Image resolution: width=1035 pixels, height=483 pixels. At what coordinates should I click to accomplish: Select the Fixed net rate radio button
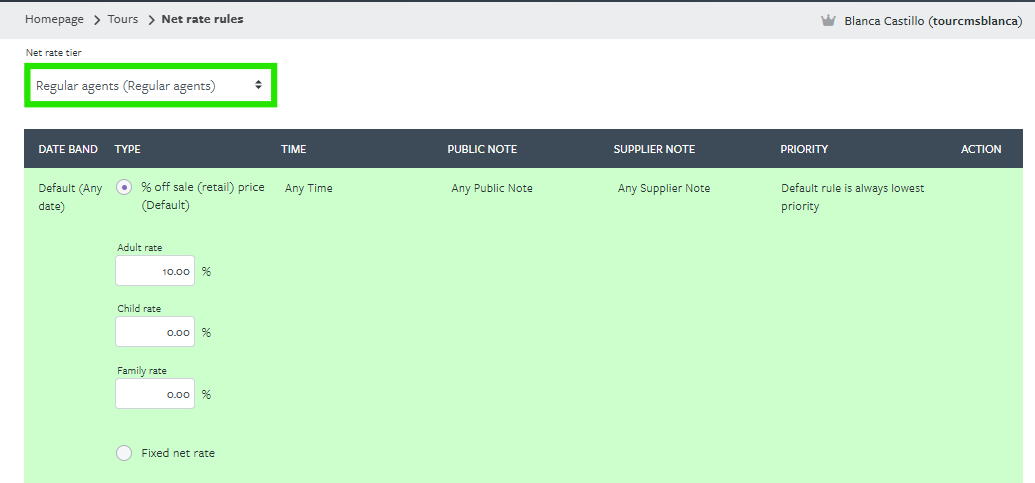tap(123, 453)
